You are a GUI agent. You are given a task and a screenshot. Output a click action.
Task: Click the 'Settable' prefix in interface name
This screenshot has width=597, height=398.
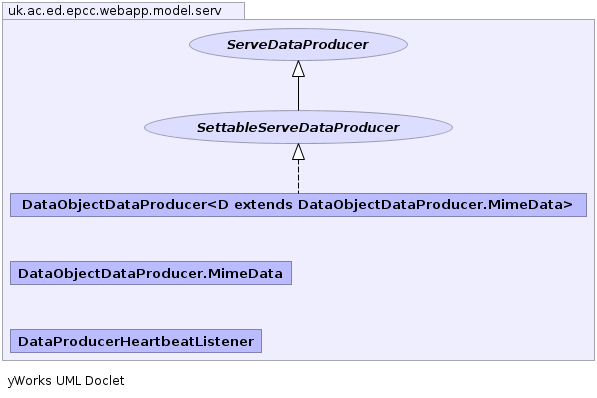[x=227, y=127]
